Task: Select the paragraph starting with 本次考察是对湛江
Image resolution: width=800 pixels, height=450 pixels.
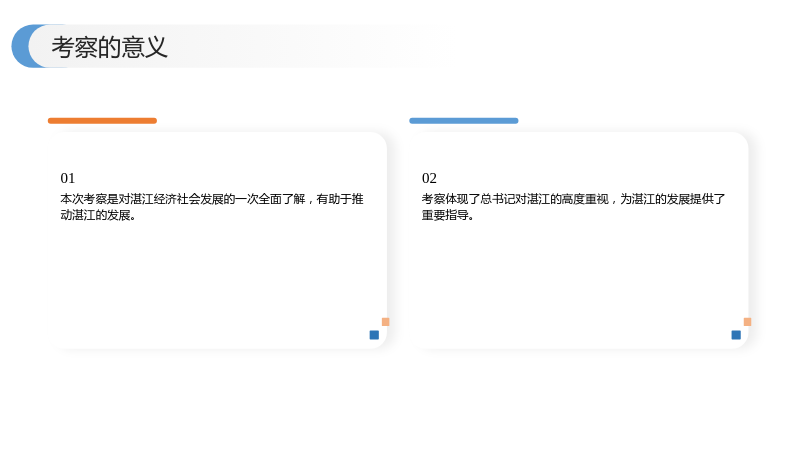Action: pos(212,207)
